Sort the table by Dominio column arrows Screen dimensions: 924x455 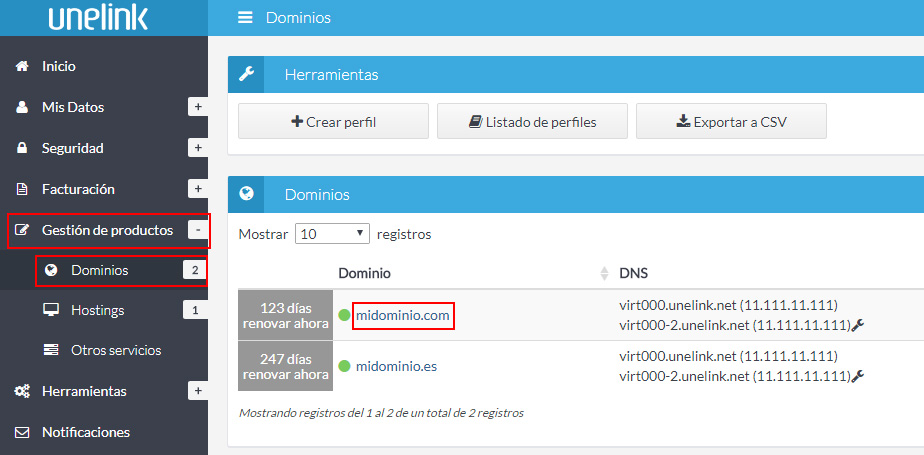pos(604,273)
